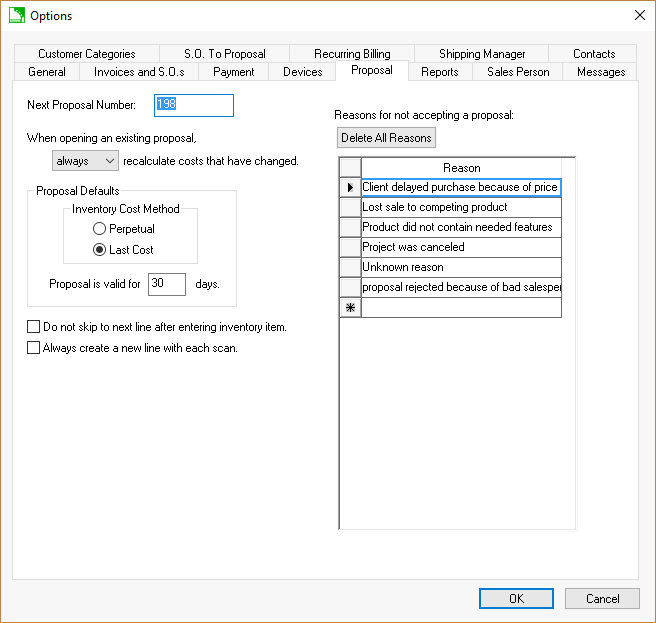The height and width of the screenshot is (623, 656).
Task: Select the 'Project was canceled' reason row
Action: [x=461, y=247]
